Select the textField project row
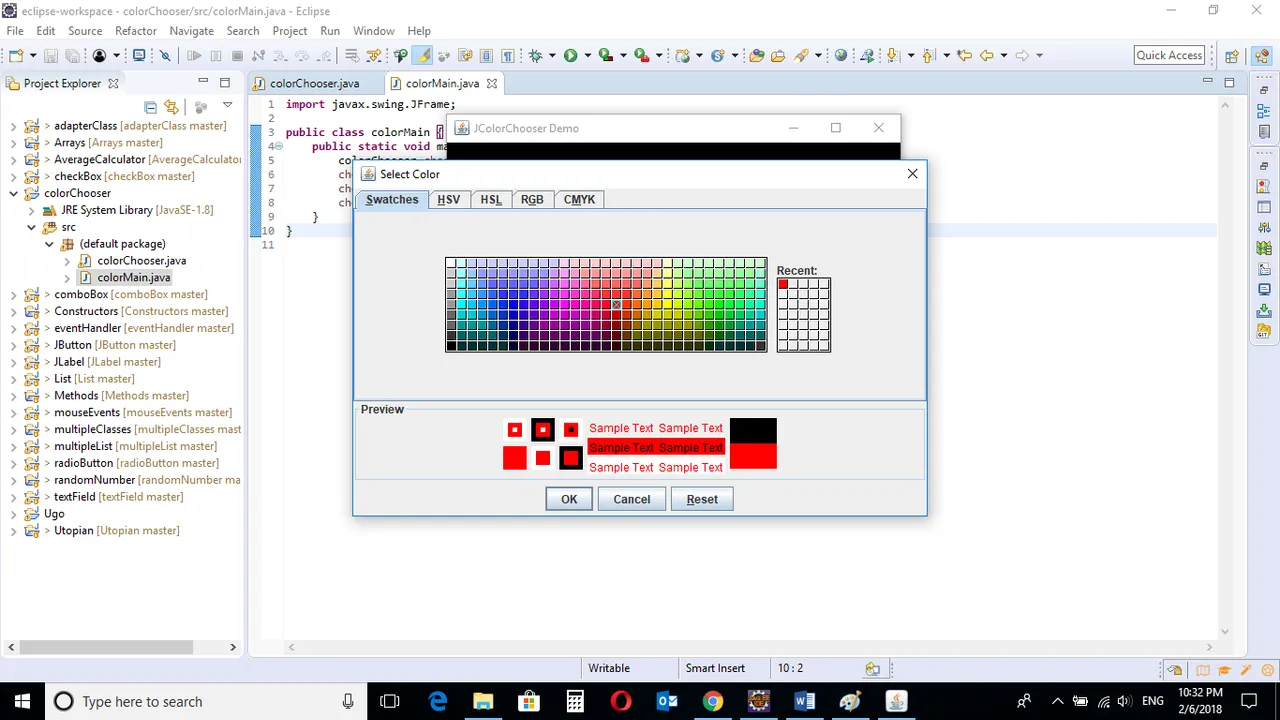 [x=118, y=497]
